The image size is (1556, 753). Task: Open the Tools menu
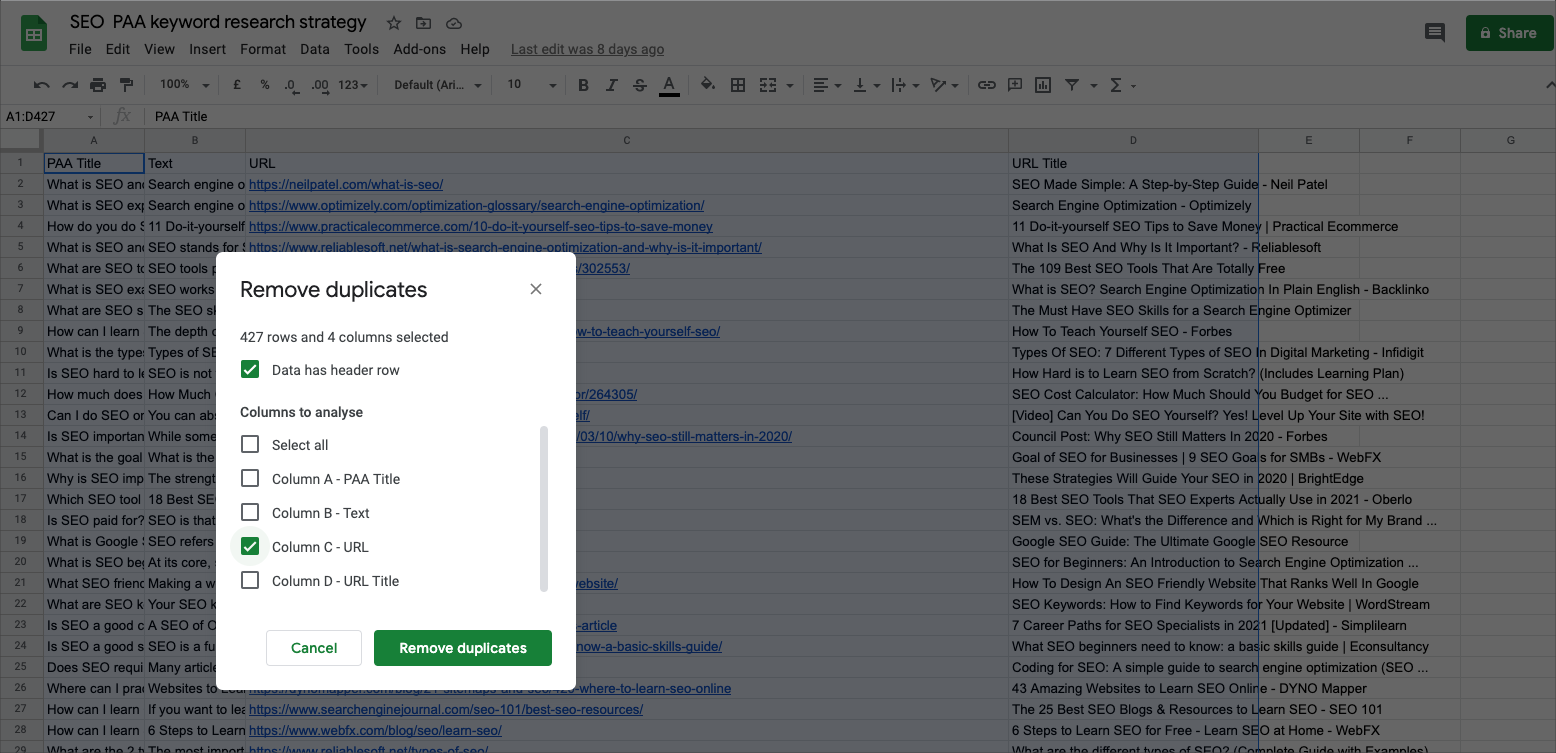click(361, 49)
